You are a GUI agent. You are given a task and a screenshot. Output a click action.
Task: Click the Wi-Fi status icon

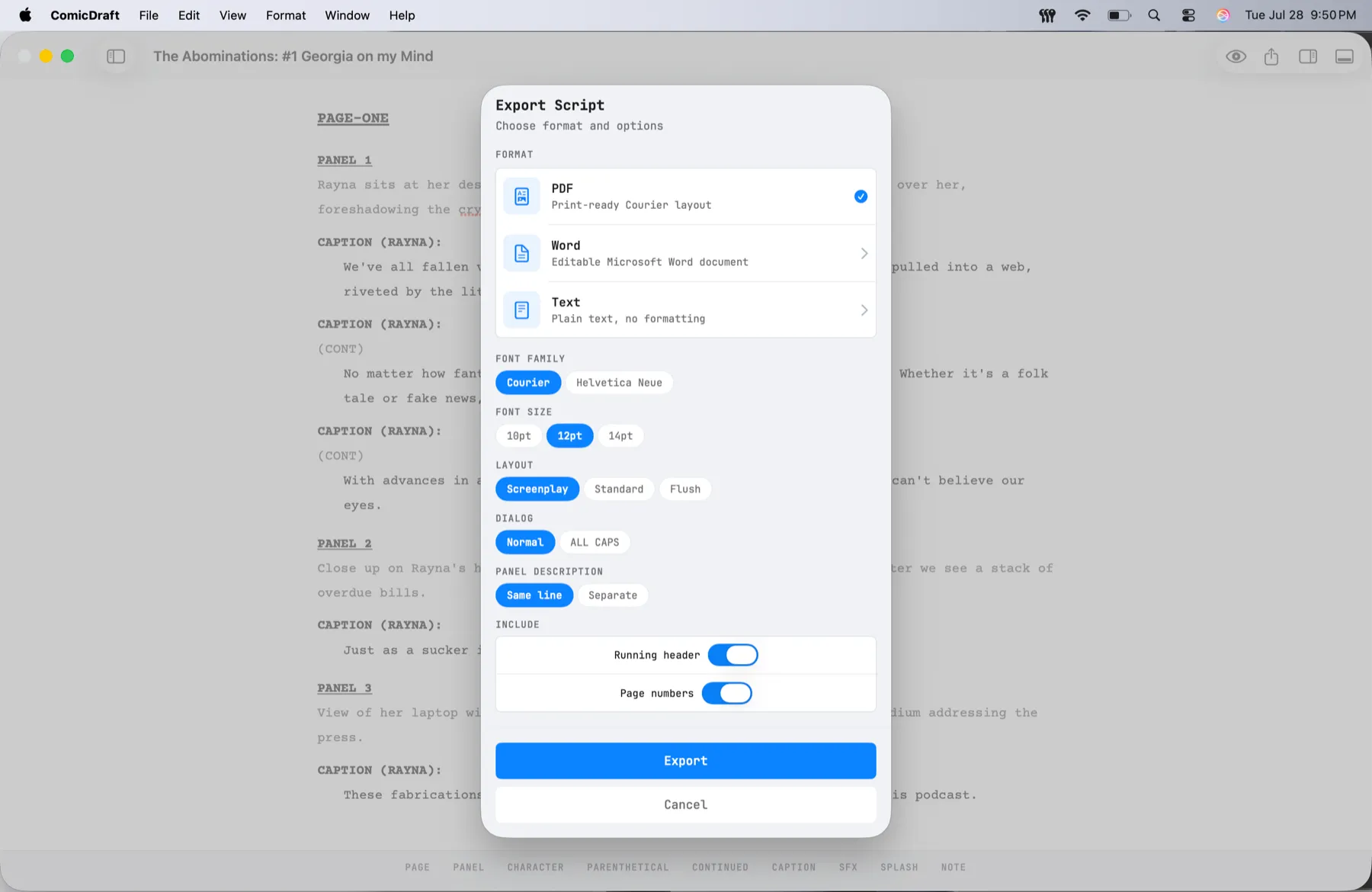[x=1082, y=15]
